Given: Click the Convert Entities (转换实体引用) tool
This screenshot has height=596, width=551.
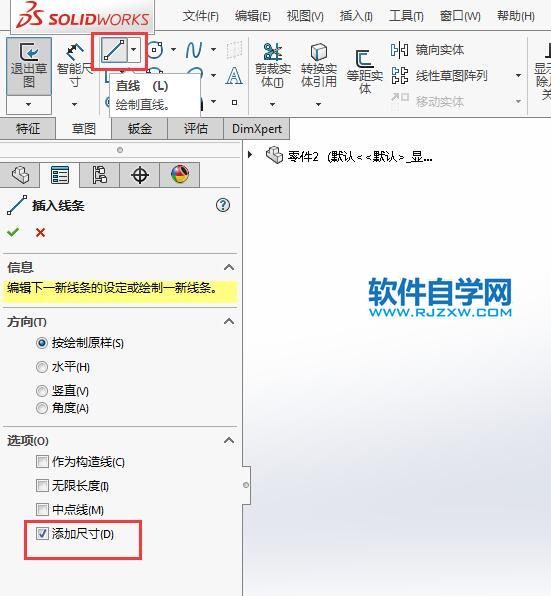Looking at the screenshot, I should pos(318,65).
